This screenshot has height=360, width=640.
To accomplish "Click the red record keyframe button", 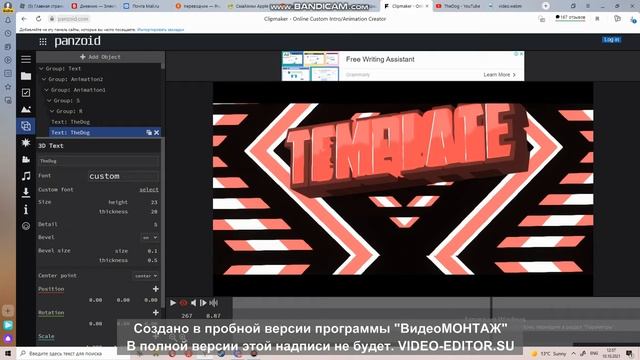I will [183, 303].
